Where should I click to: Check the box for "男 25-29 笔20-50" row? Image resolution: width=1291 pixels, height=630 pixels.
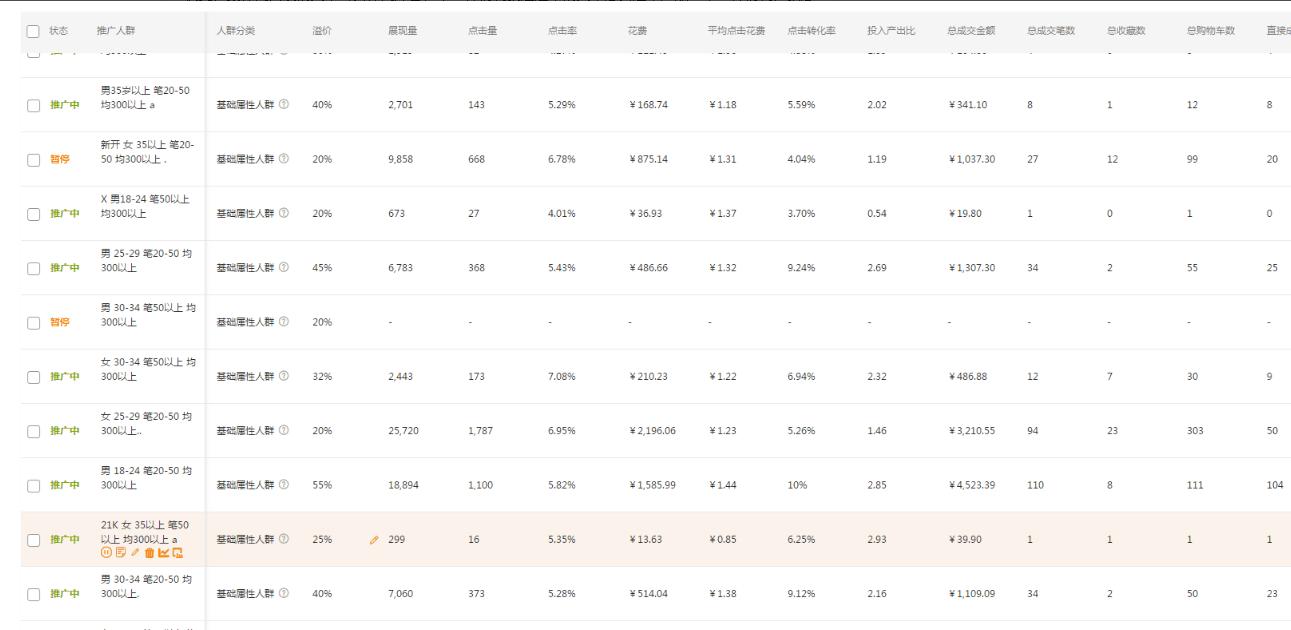click(33, 268)
